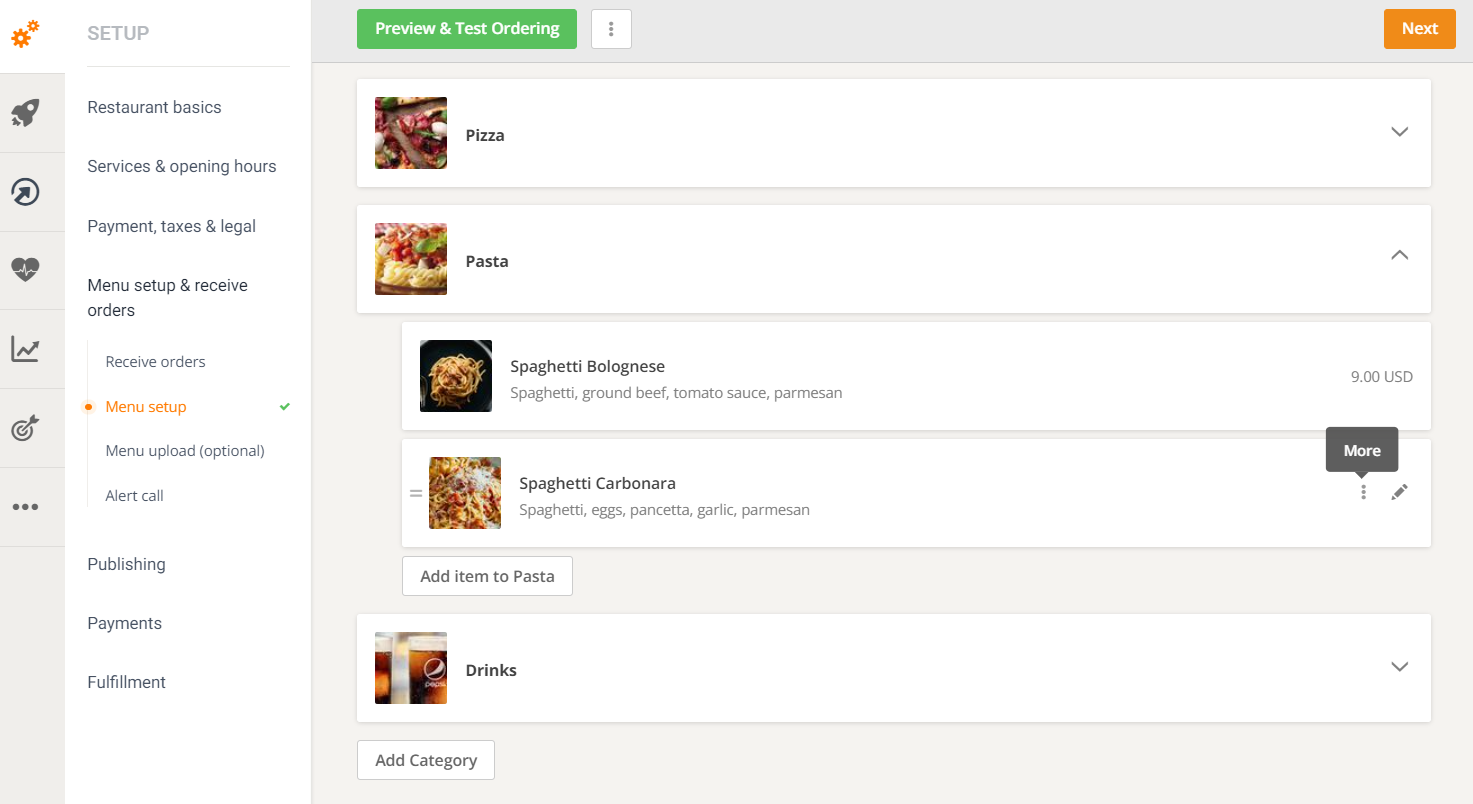This screenshot has width=1473, height=804.
Task: Edit Spaghetti Carbonara with the pencil icon
Action: tap(1399, 492)
